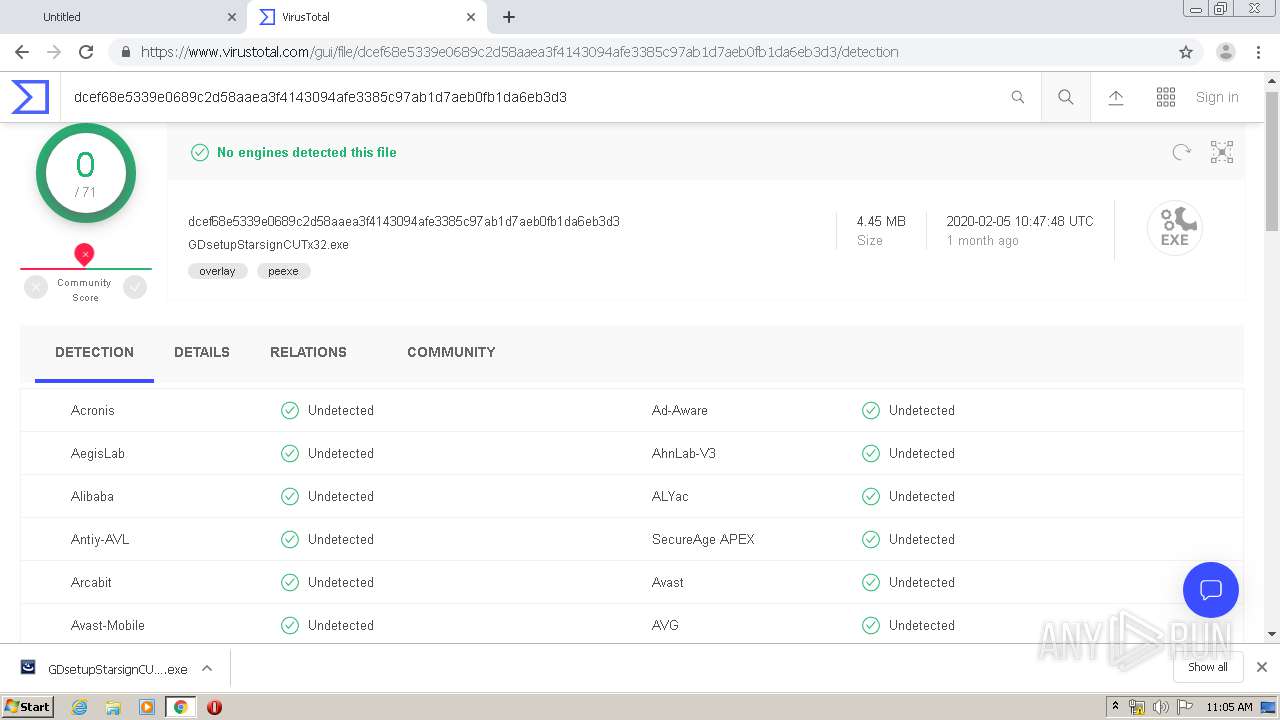Click the Sign in link
This screenshot has height=720, width=1280.
(1217, 97)
